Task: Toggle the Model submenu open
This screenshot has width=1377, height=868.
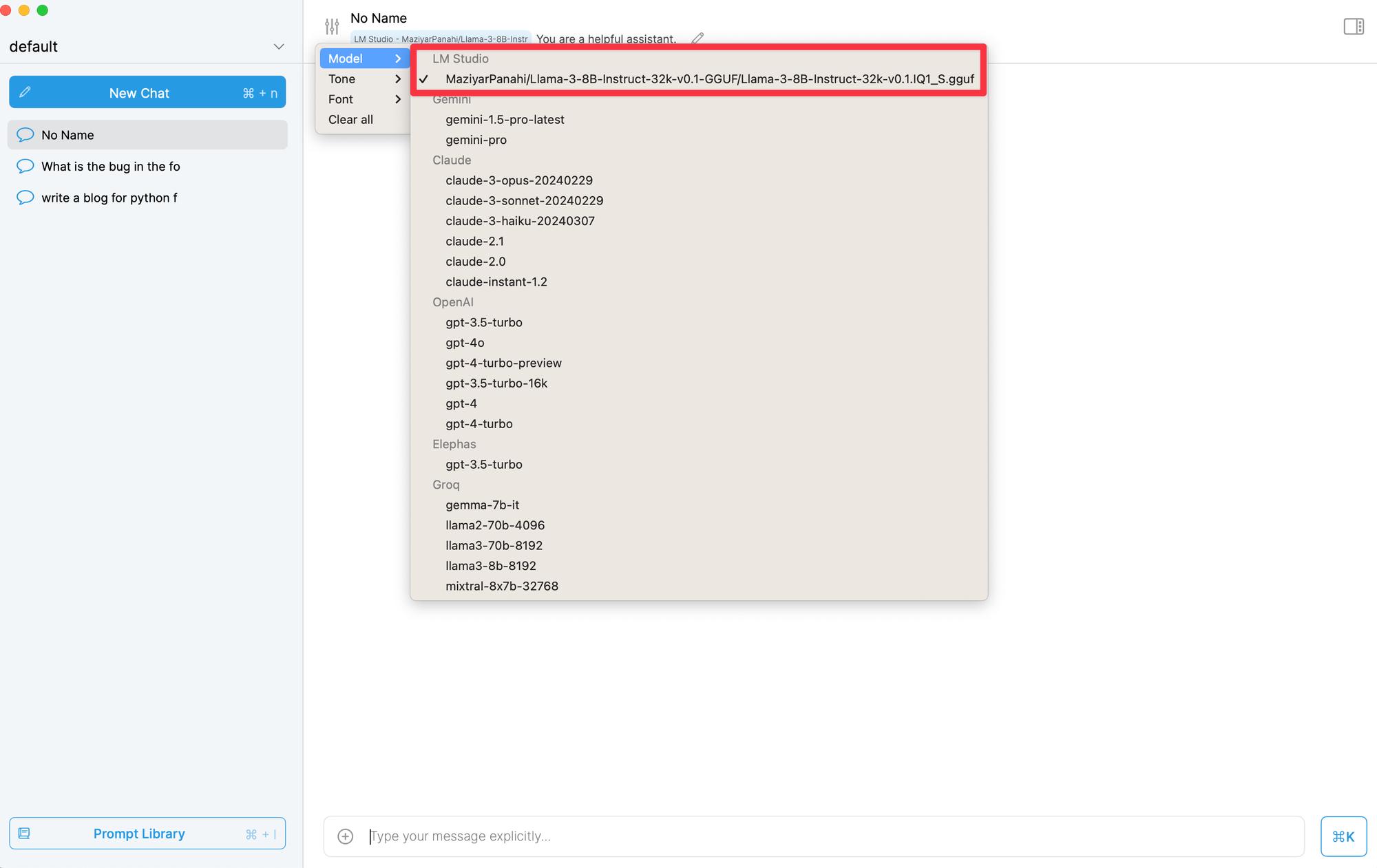Action: 363,58
